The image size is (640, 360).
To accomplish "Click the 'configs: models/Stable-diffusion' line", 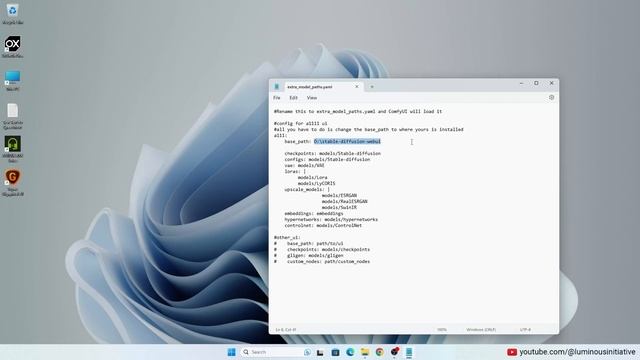I will 327,160.
